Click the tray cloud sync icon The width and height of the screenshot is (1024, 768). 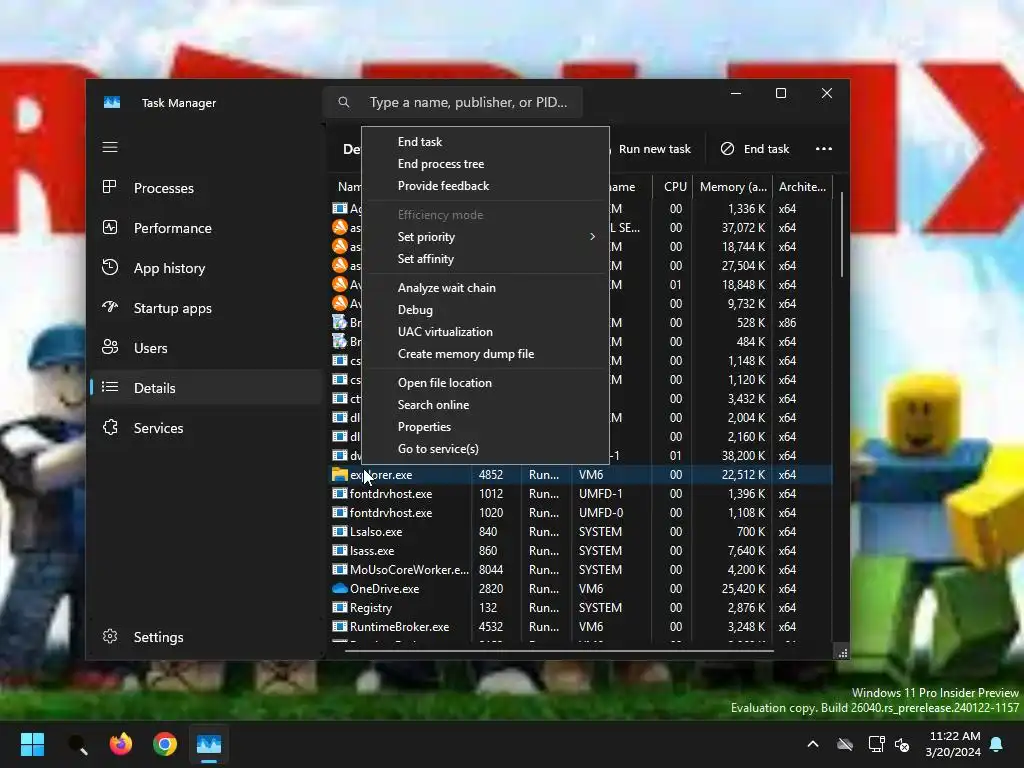click(x=845, y=744)
